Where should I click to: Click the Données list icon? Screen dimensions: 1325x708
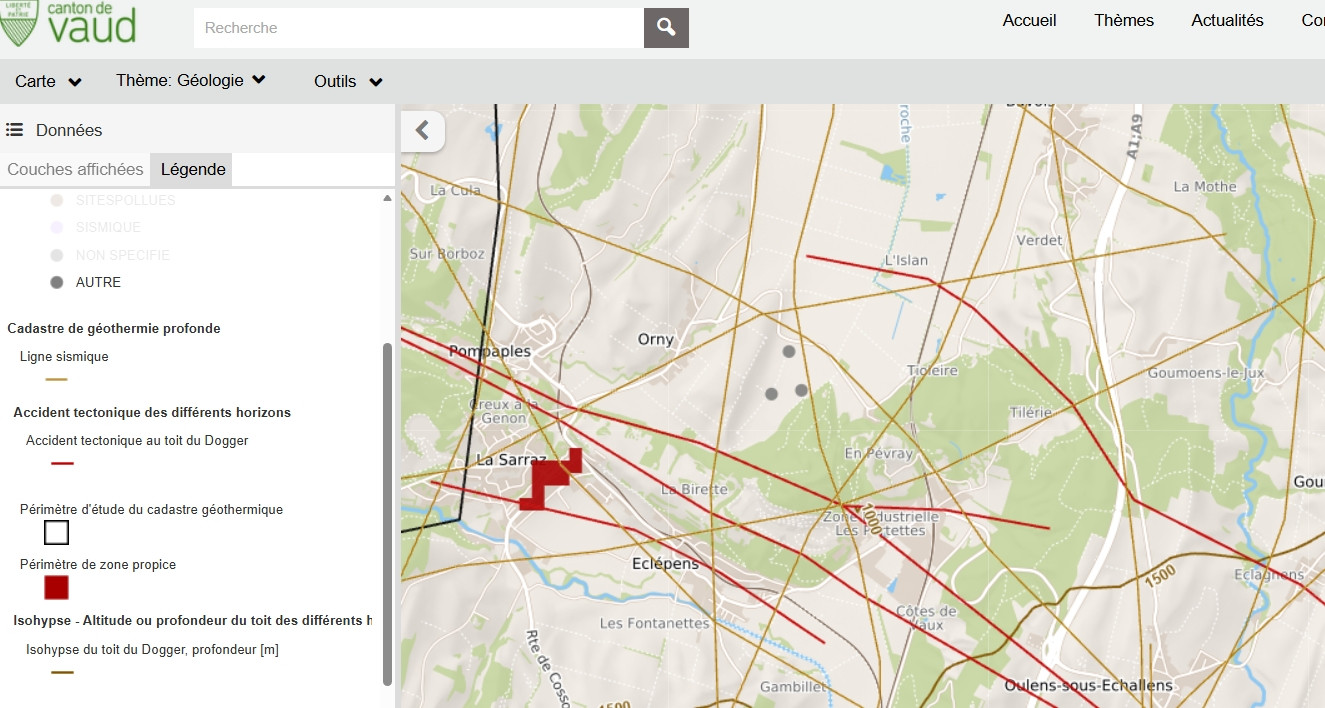[x=15, y=130]
